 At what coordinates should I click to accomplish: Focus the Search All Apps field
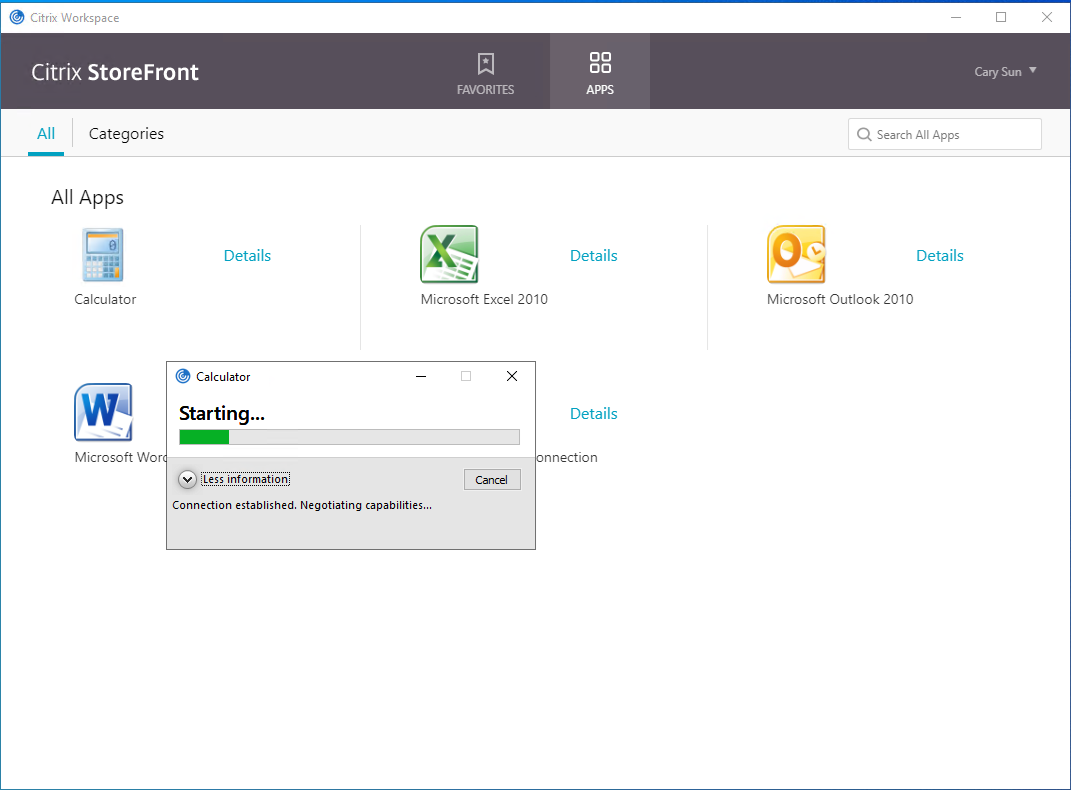point(945,134)
